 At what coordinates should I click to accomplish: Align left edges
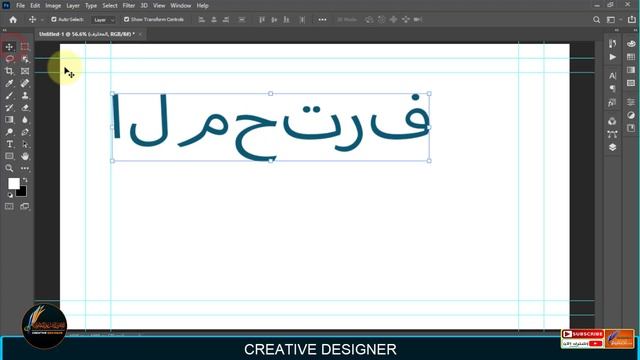tap(201, 20)
